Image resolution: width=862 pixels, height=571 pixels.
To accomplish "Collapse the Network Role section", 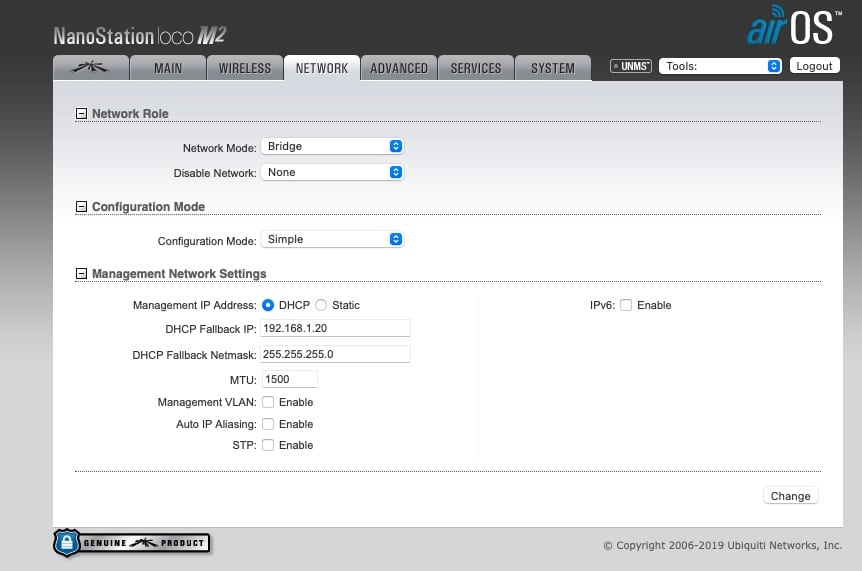I will 81,113.
